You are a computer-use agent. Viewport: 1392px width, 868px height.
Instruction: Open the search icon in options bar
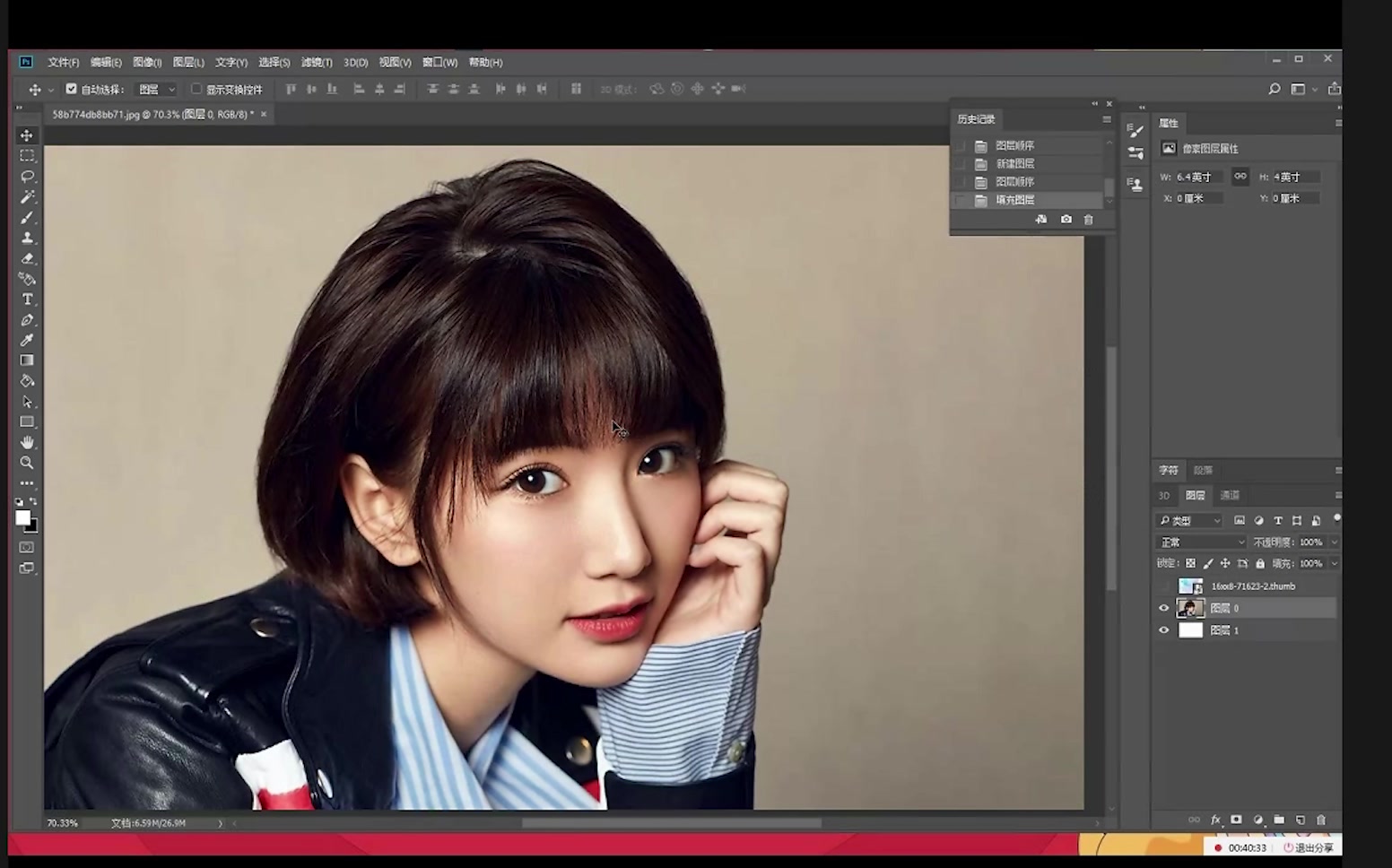[x=1275, y=89]
